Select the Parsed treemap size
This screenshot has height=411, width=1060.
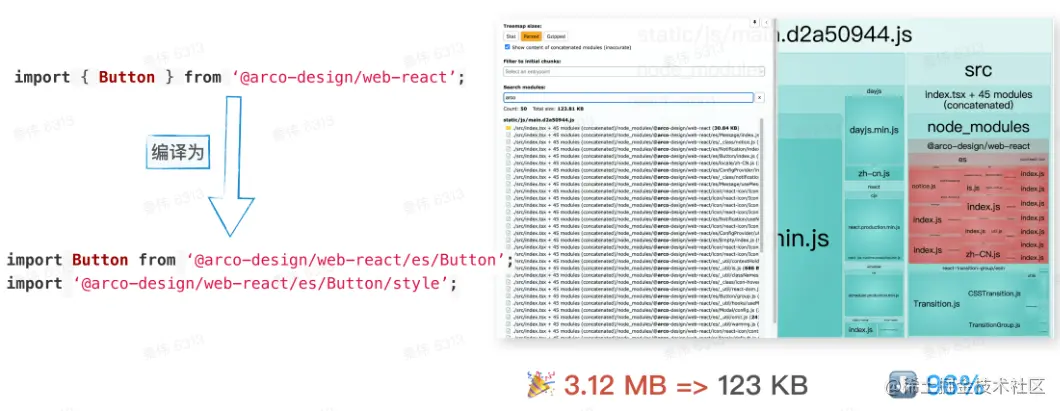tap(531, 37)
